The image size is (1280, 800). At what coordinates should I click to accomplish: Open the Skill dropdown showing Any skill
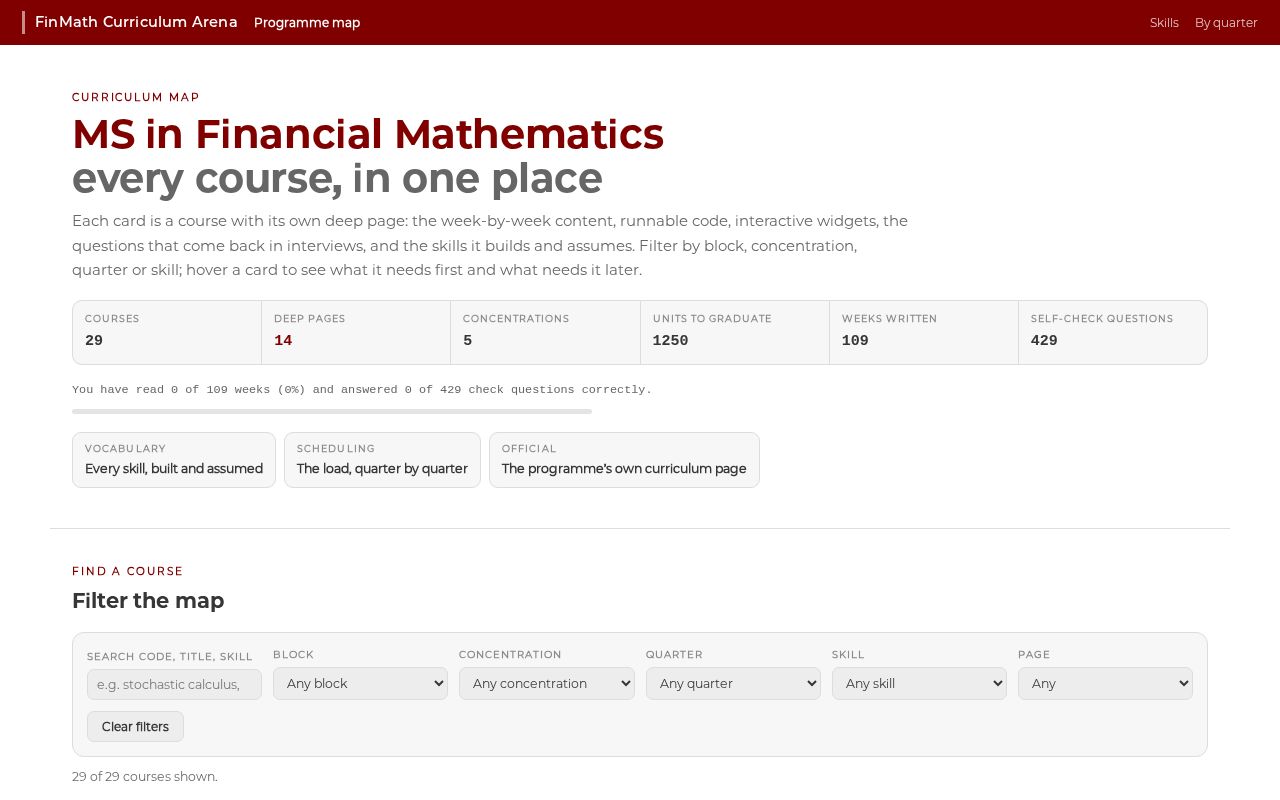(919, 684)
